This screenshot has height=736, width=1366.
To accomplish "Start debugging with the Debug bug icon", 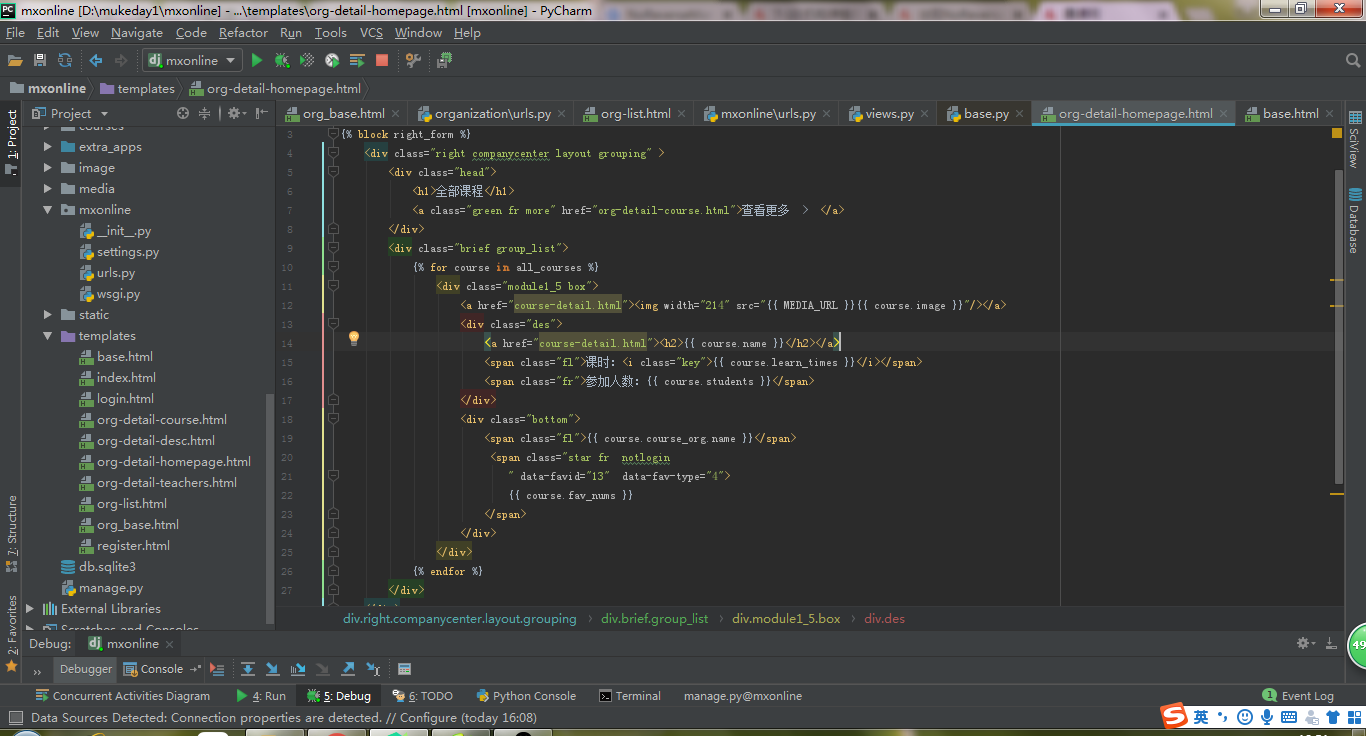I will pos(282,61).
